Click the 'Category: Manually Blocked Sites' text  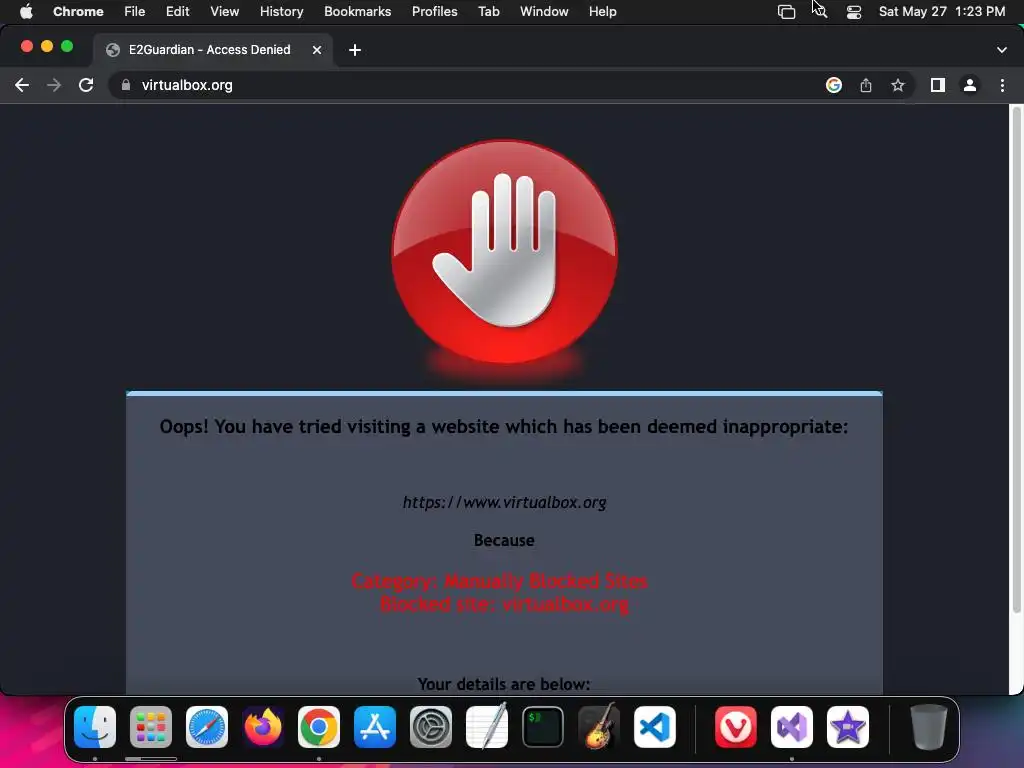500,581
